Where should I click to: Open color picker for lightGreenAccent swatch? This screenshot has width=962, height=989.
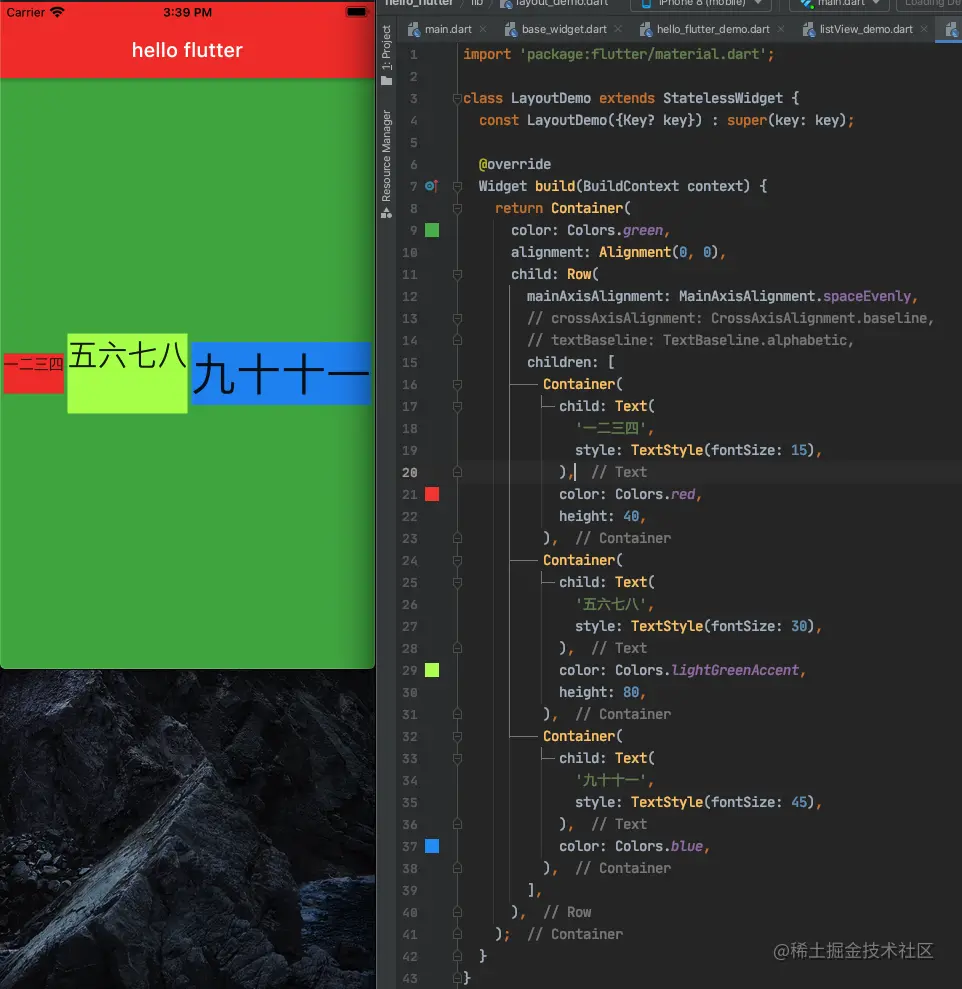point(432,670)
